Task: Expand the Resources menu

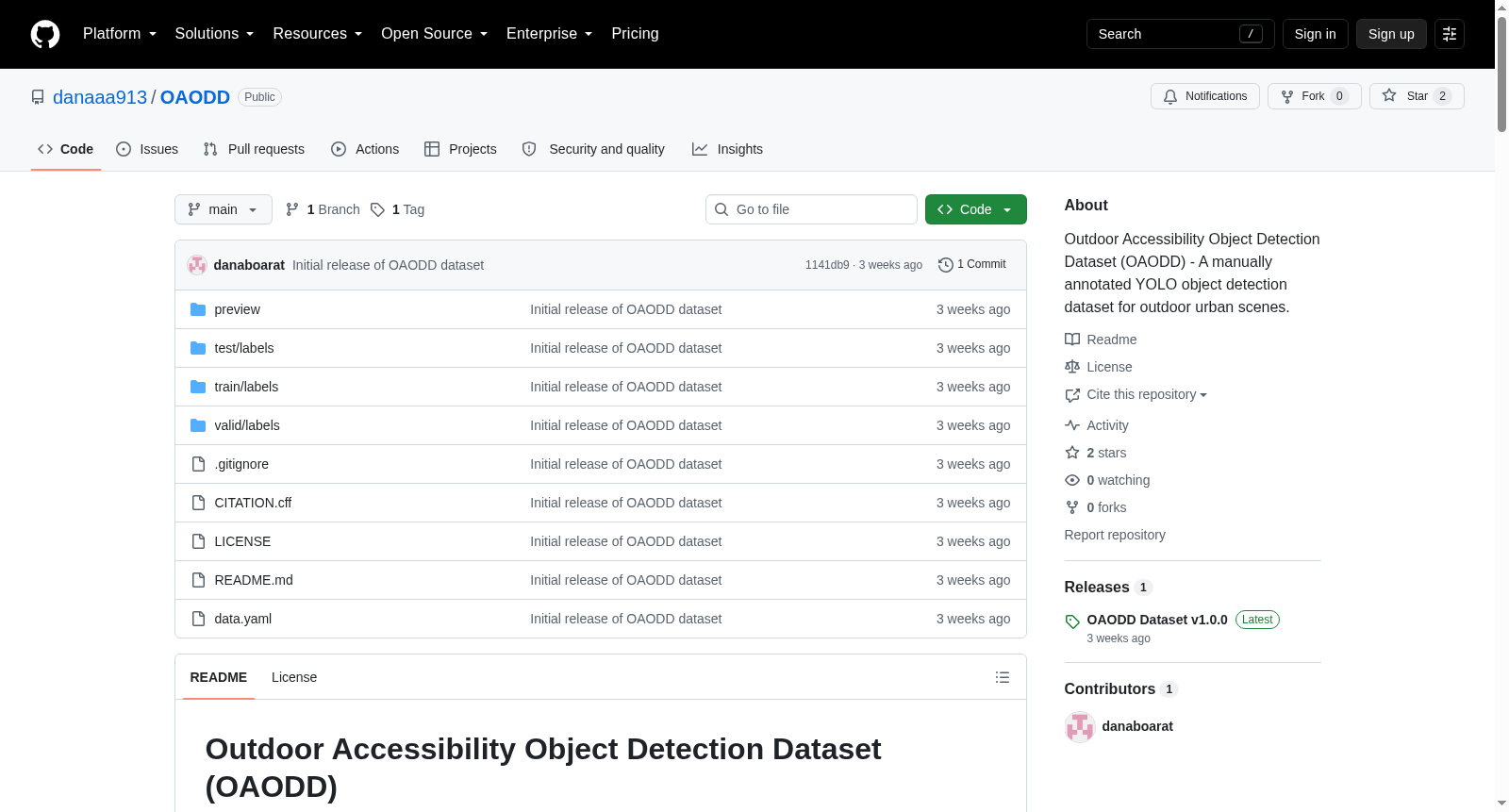Action: [x=317, y=34]
